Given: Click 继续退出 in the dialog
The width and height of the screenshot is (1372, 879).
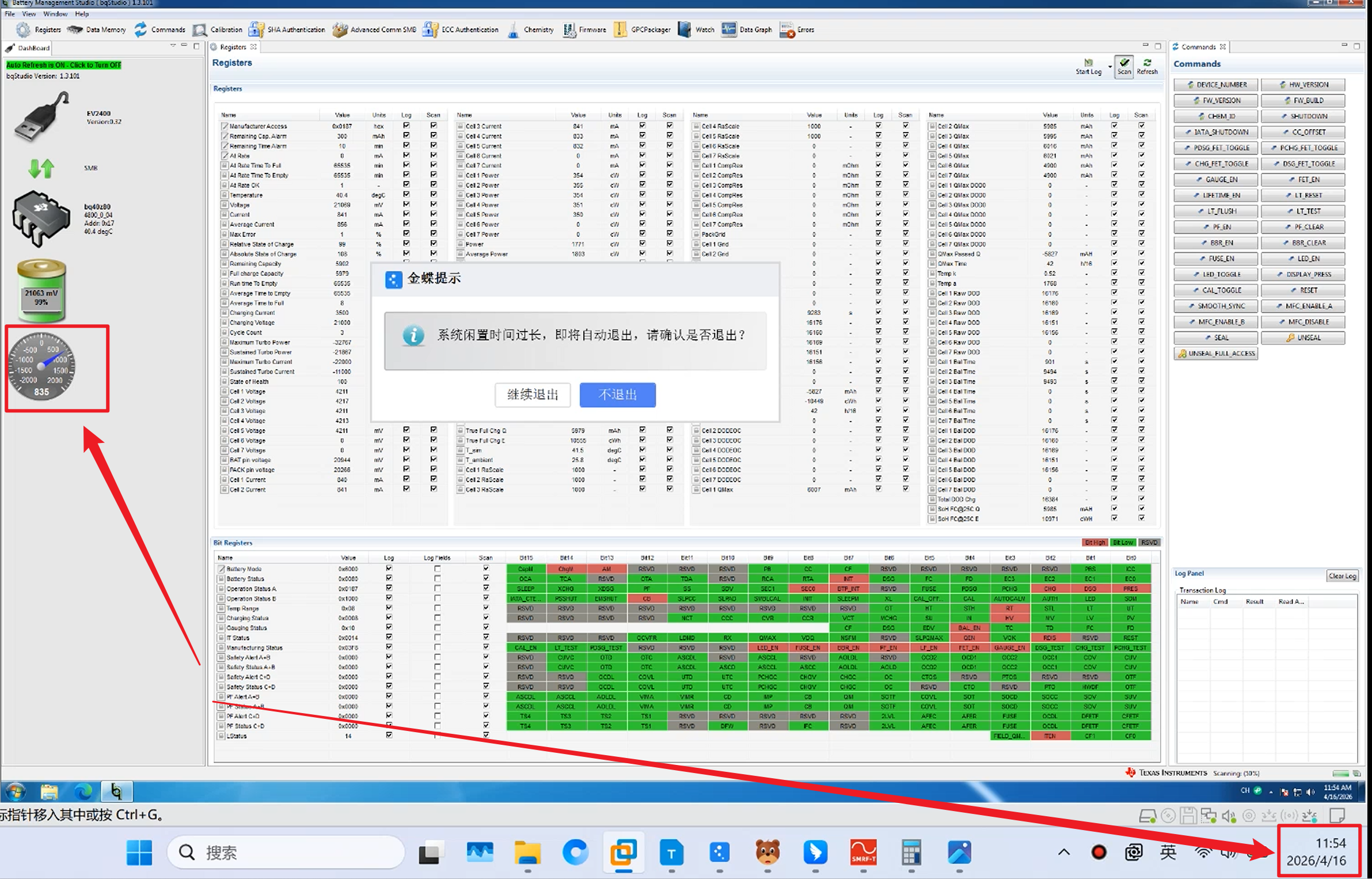Looking at the screenshot, I should [x=533, y=395].
